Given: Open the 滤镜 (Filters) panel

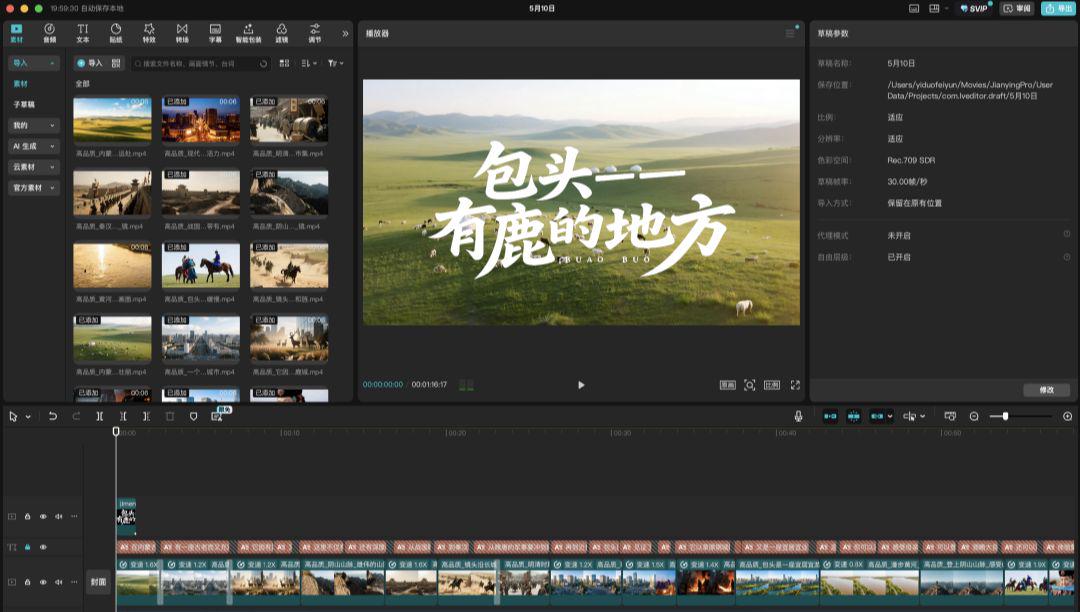Looking at the screenshot, I should point(282,33).
